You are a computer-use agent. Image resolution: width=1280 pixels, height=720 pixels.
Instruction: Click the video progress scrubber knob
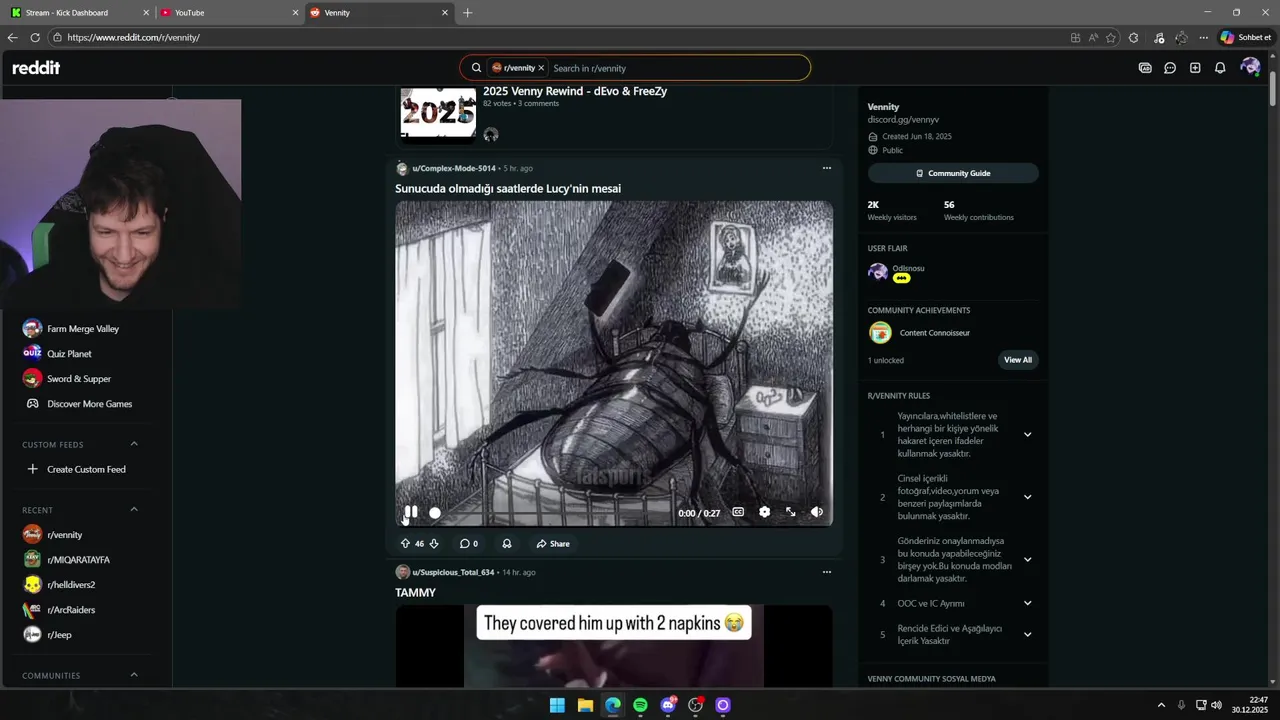pyautogui.click(x=435, y=513)
